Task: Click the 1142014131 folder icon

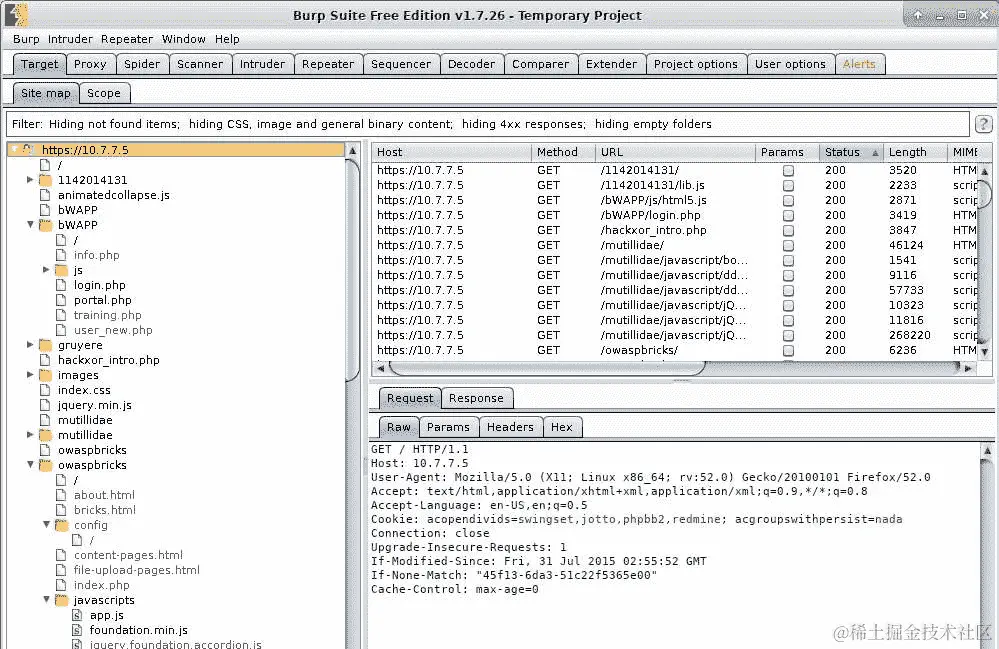Action: click(x=45, y=180)
